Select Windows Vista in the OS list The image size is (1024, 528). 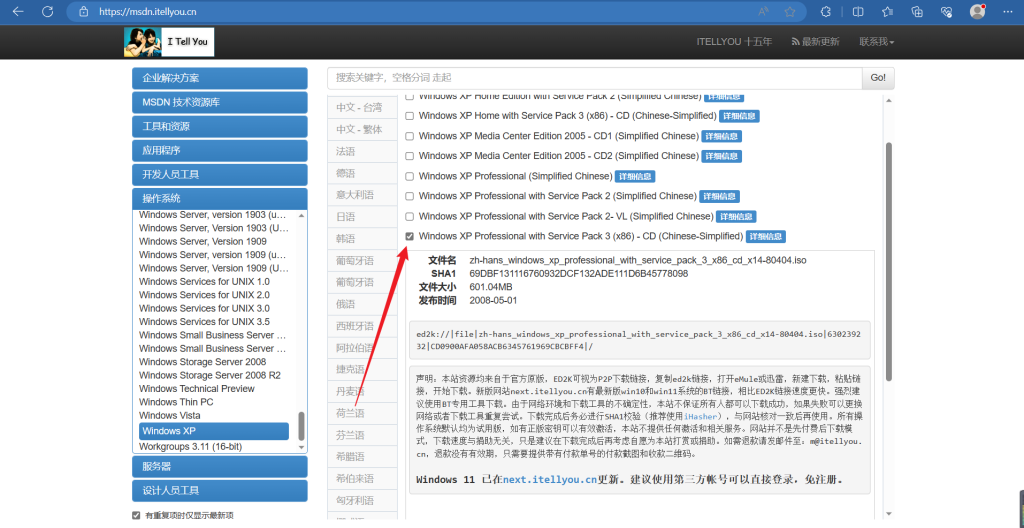[x=170, y=416]
